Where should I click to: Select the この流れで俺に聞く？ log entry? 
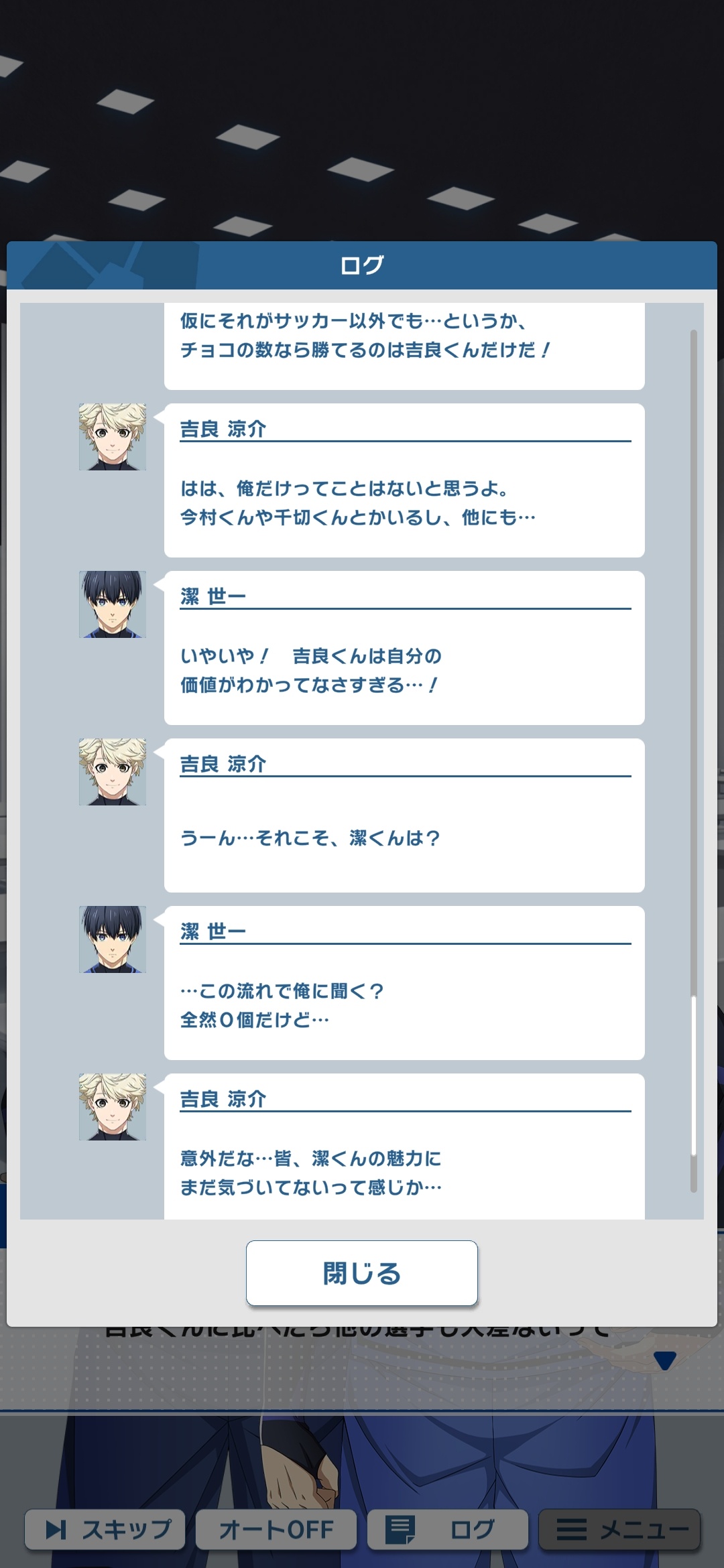point(404,983)
